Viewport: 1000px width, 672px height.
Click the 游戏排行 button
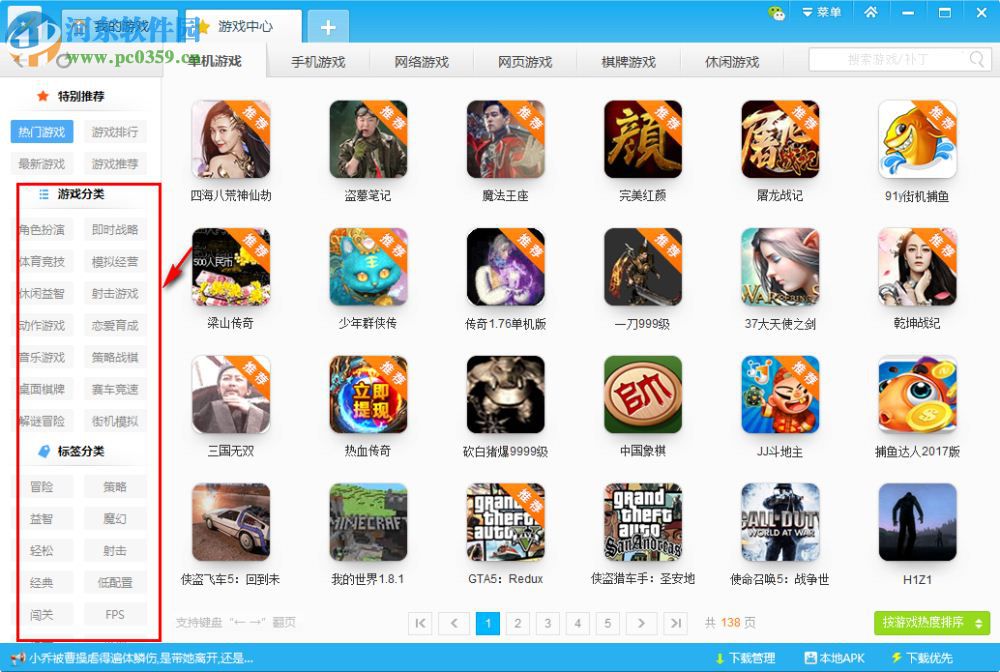coord(116,131)
